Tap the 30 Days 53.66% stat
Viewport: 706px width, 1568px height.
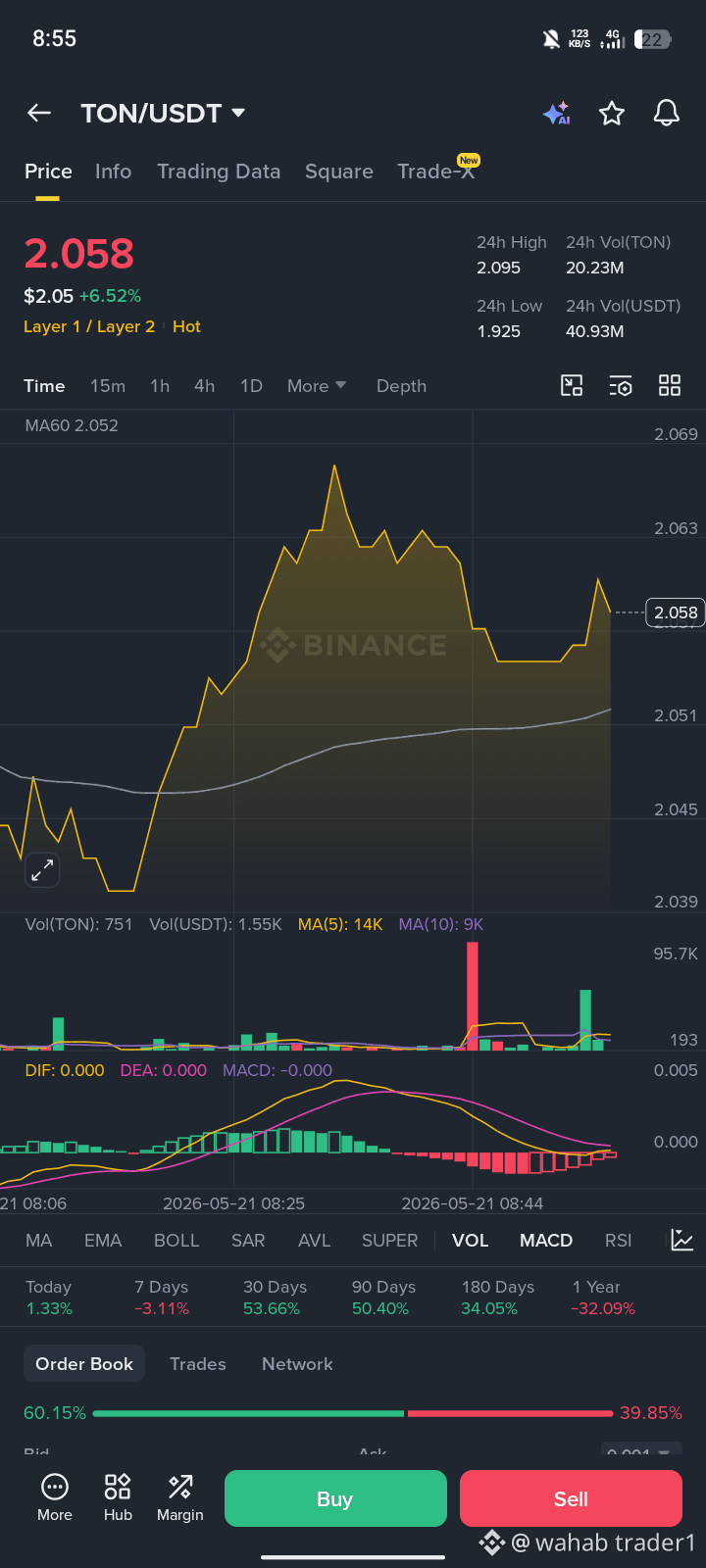pos(275,1298)
